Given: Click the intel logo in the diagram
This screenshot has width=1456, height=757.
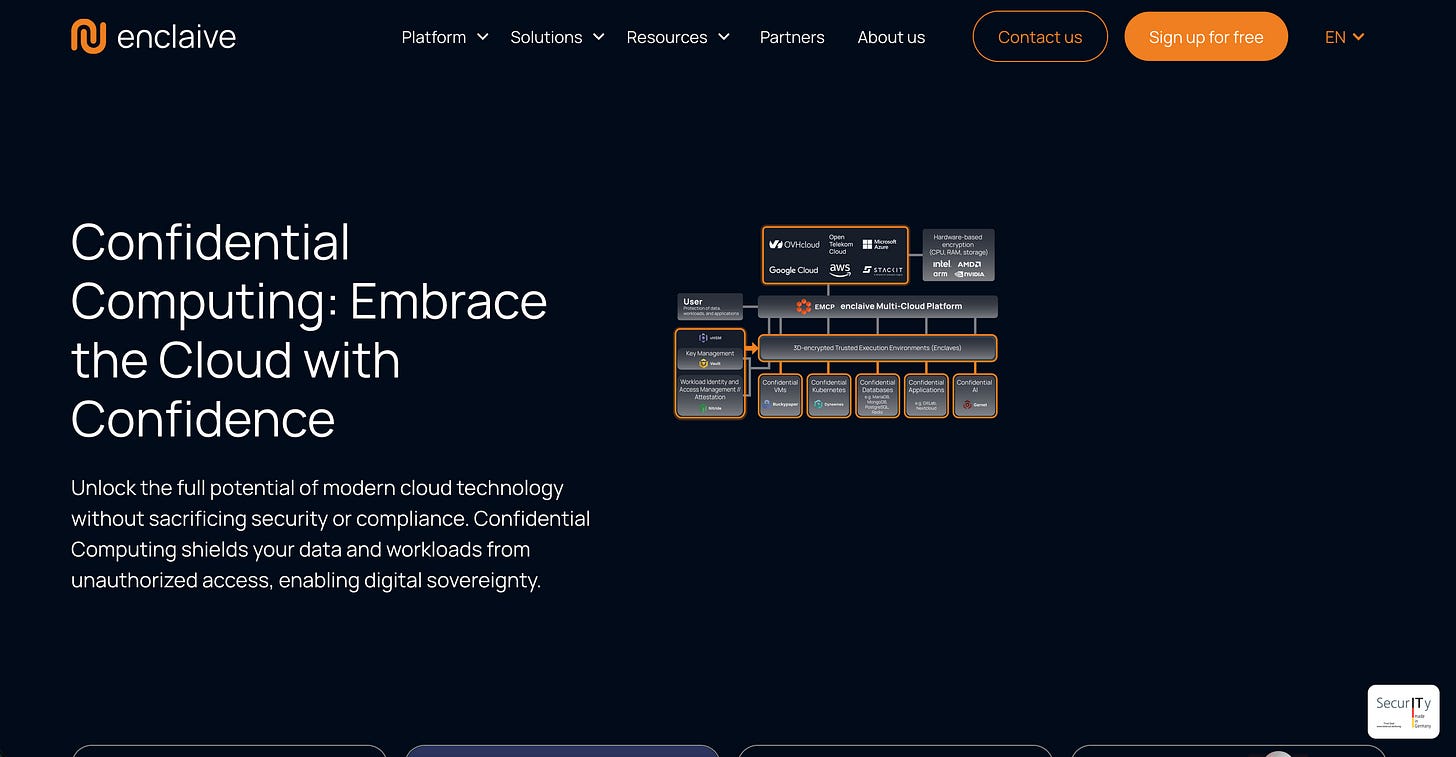Looking at the screenshot, I should 942,264.
